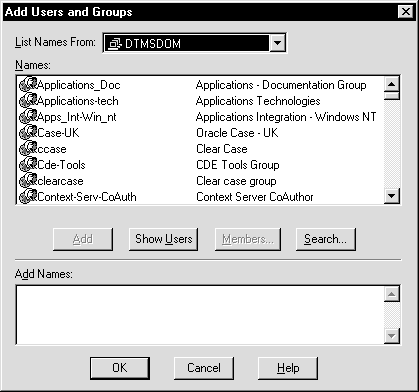419x392 pixels.
Task: Select the clearcase group name
Action: [x=60, y=181]
